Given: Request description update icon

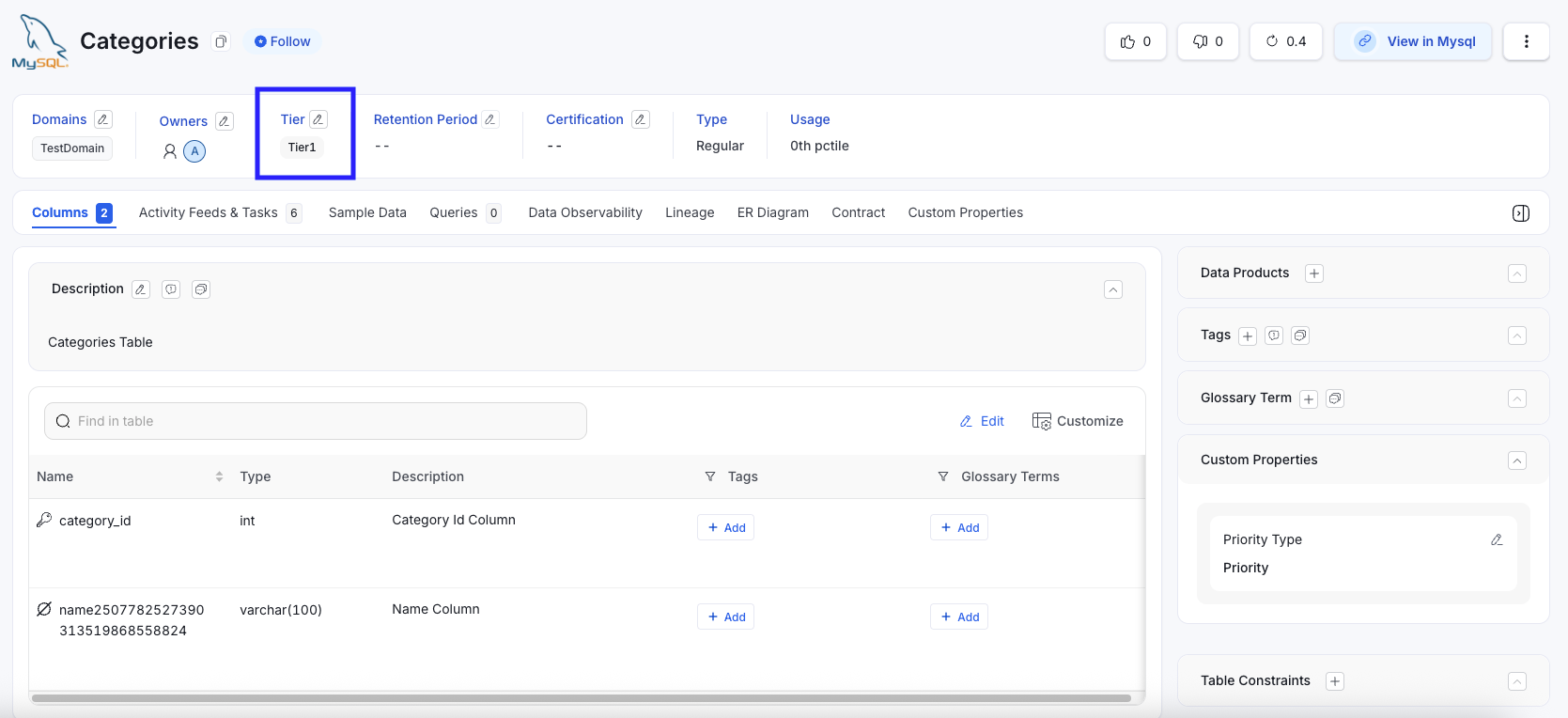Looking at the screenshot, I should [171, 289].
